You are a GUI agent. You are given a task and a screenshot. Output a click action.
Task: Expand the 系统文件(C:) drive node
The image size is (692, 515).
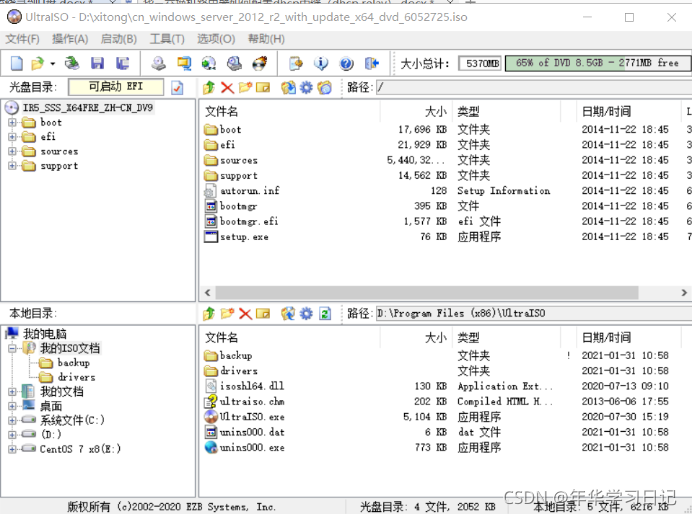[x=12, y=420]
